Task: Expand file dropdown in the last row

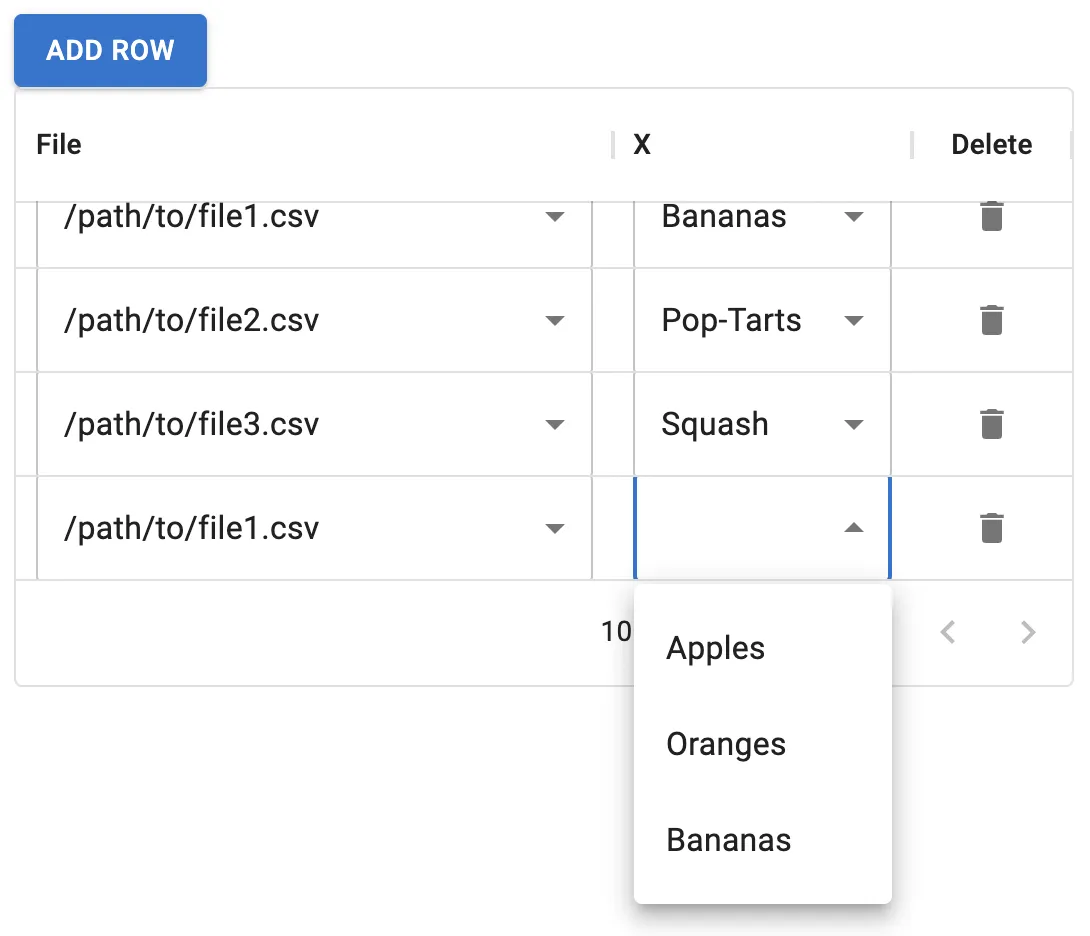Action: click(x=555, y=529)
